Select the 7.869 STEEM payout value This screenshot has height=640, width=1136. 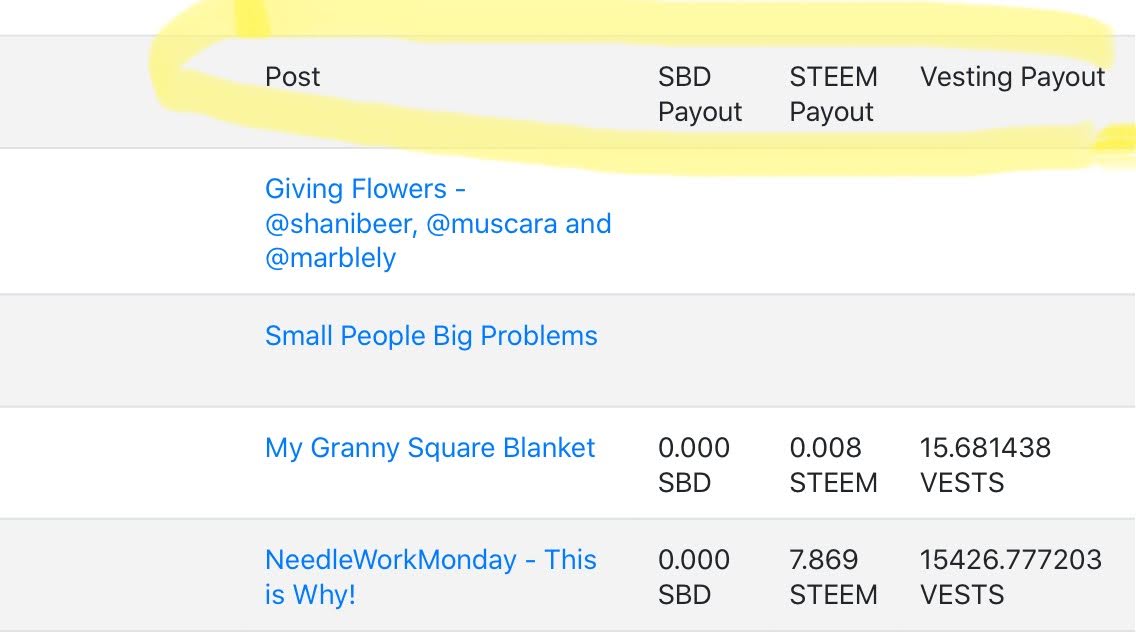[833, 577]
